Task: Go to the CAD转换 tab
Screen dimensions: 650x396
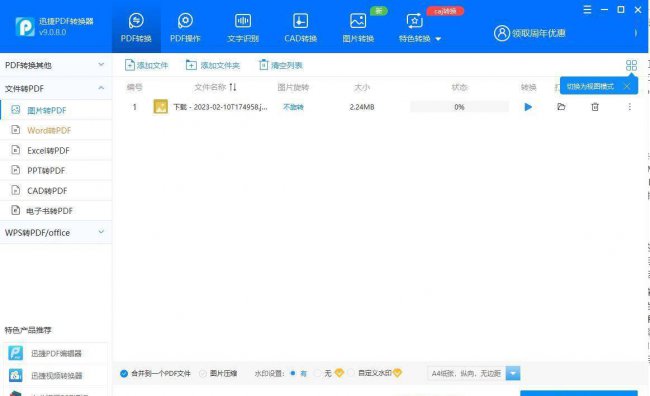Action: [x=301, y=27]
